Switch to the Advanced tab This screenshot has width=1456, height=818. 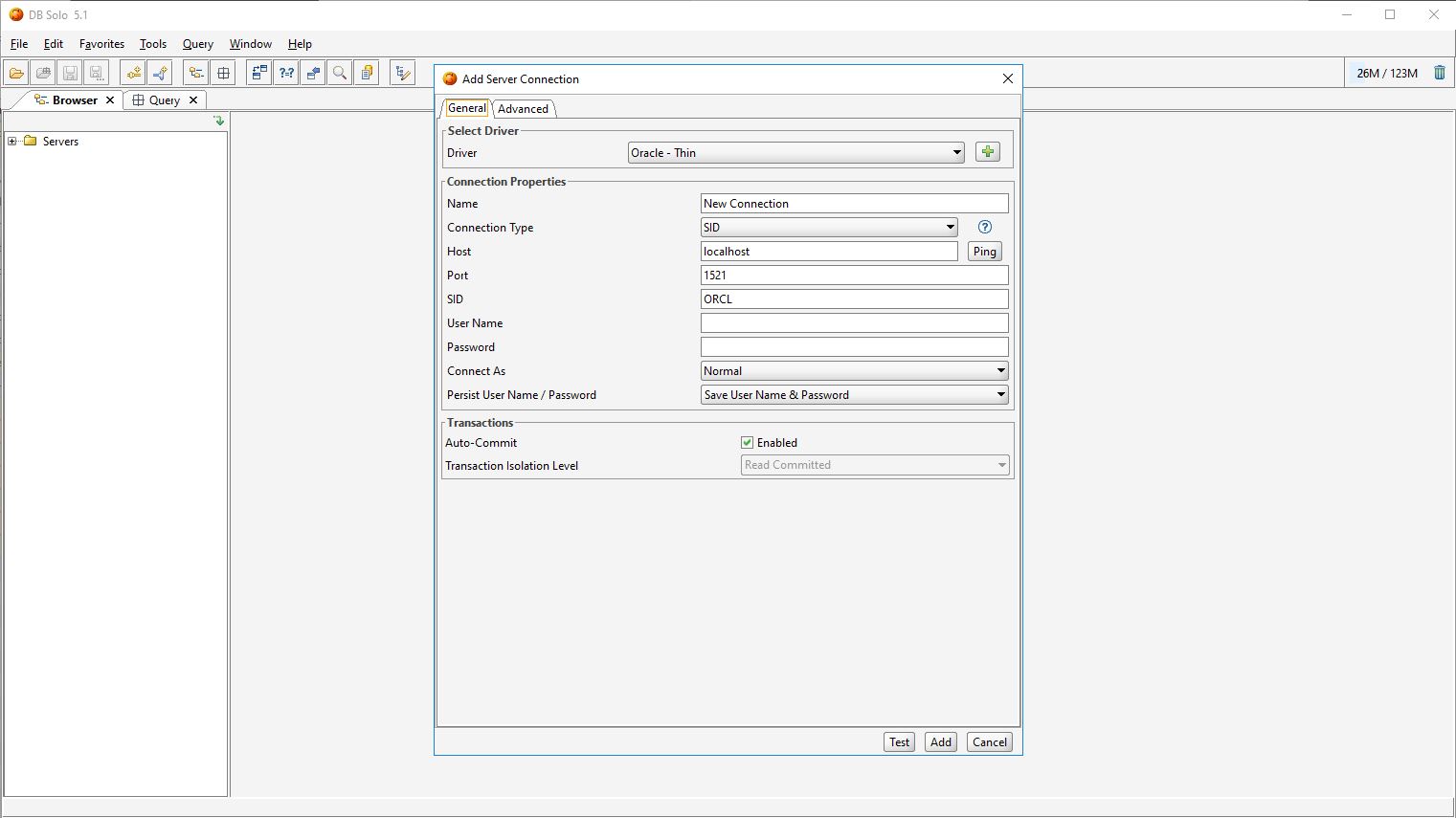coord(523,108)
